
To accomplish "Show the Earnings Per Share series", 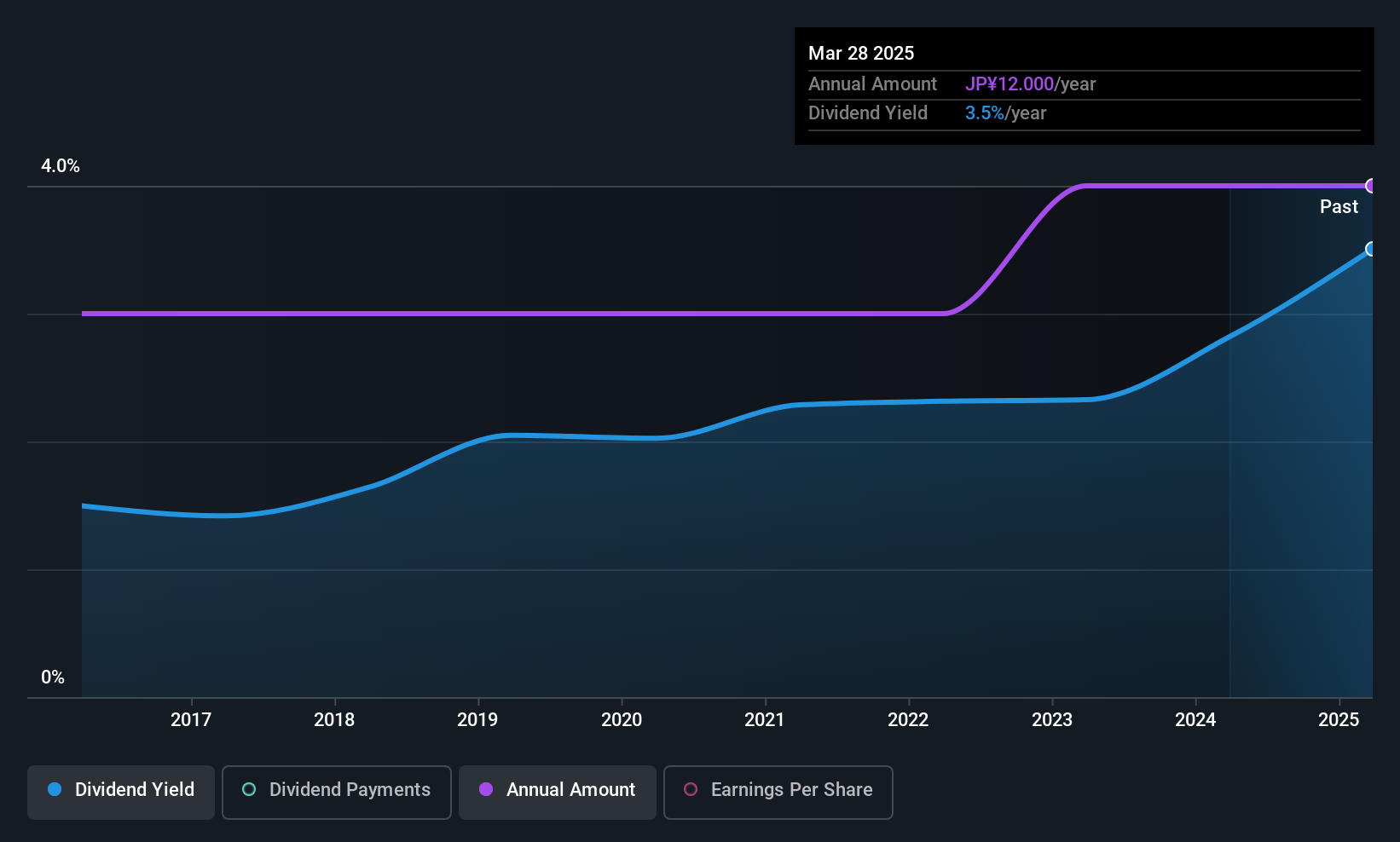I will point(778,792).
